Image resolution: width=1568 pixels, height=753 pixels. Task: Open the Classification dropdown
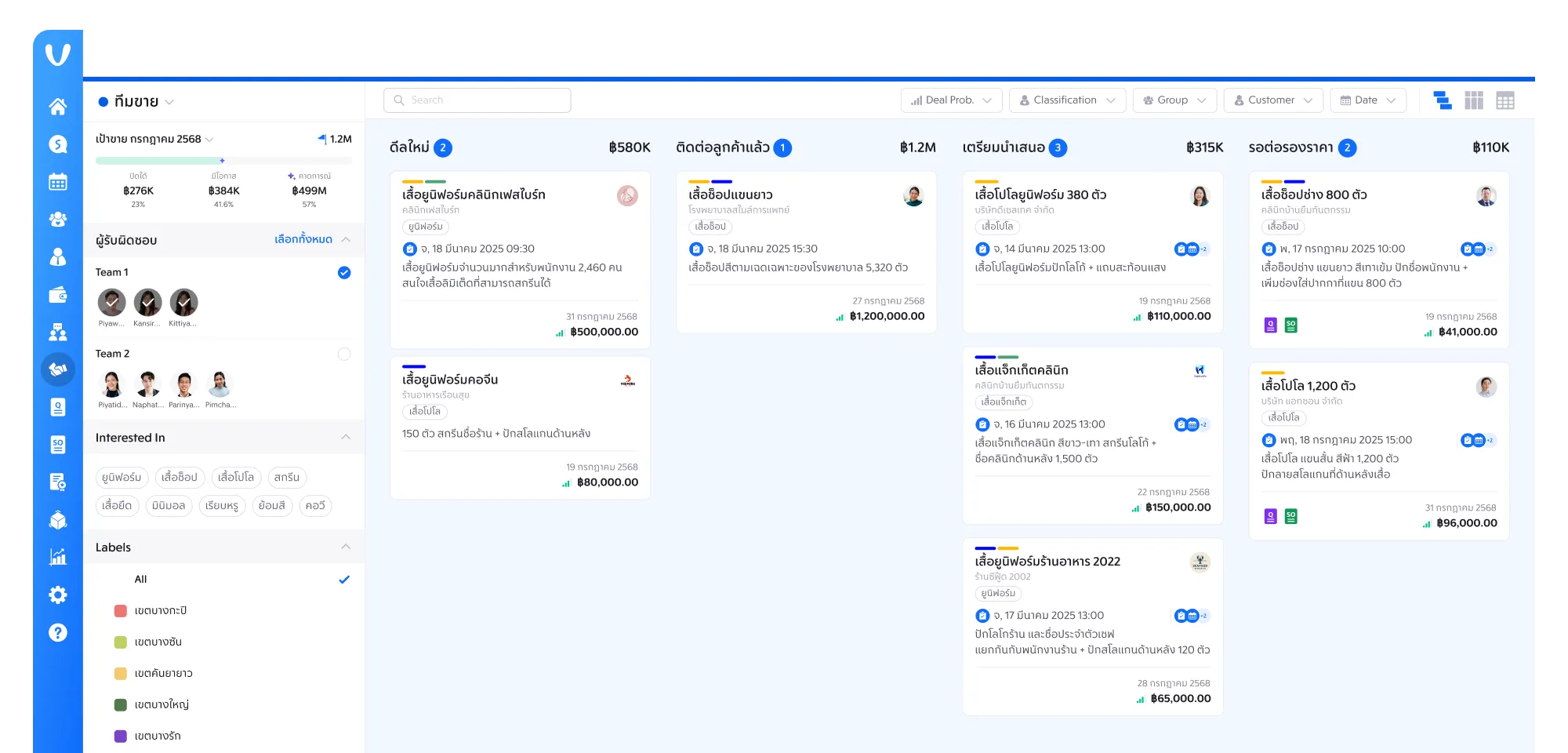1068,100
